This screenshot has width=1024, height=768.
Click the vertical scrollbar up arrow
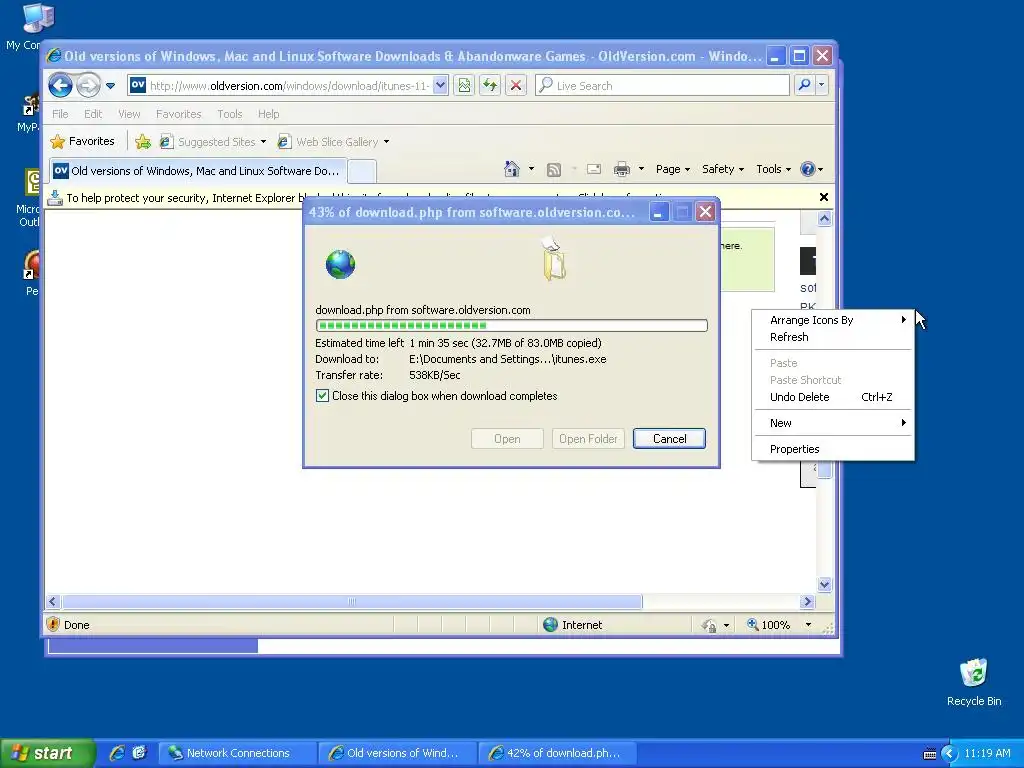(824, 219)
